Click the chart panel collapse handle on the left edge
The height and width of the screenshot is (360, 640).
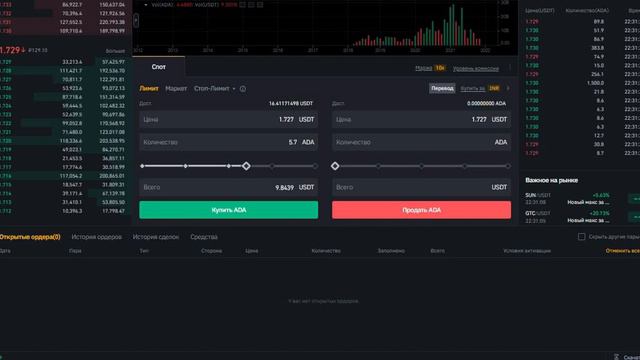pos(136,20)
